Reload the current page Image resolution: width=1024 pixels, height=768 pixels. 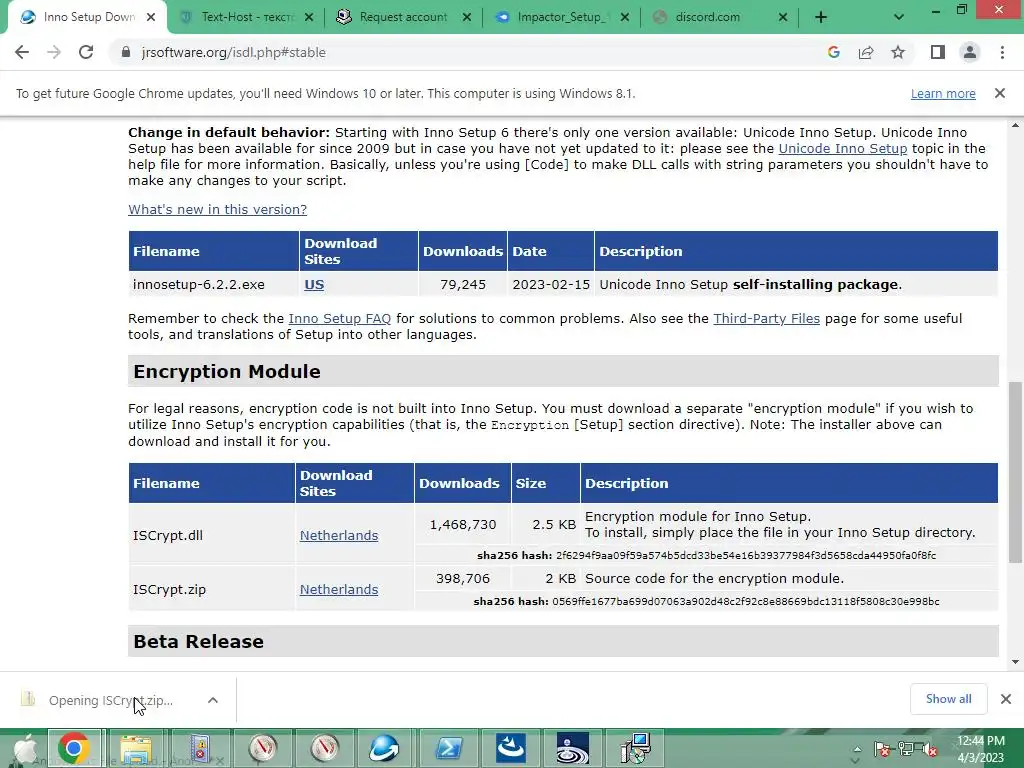86,52
